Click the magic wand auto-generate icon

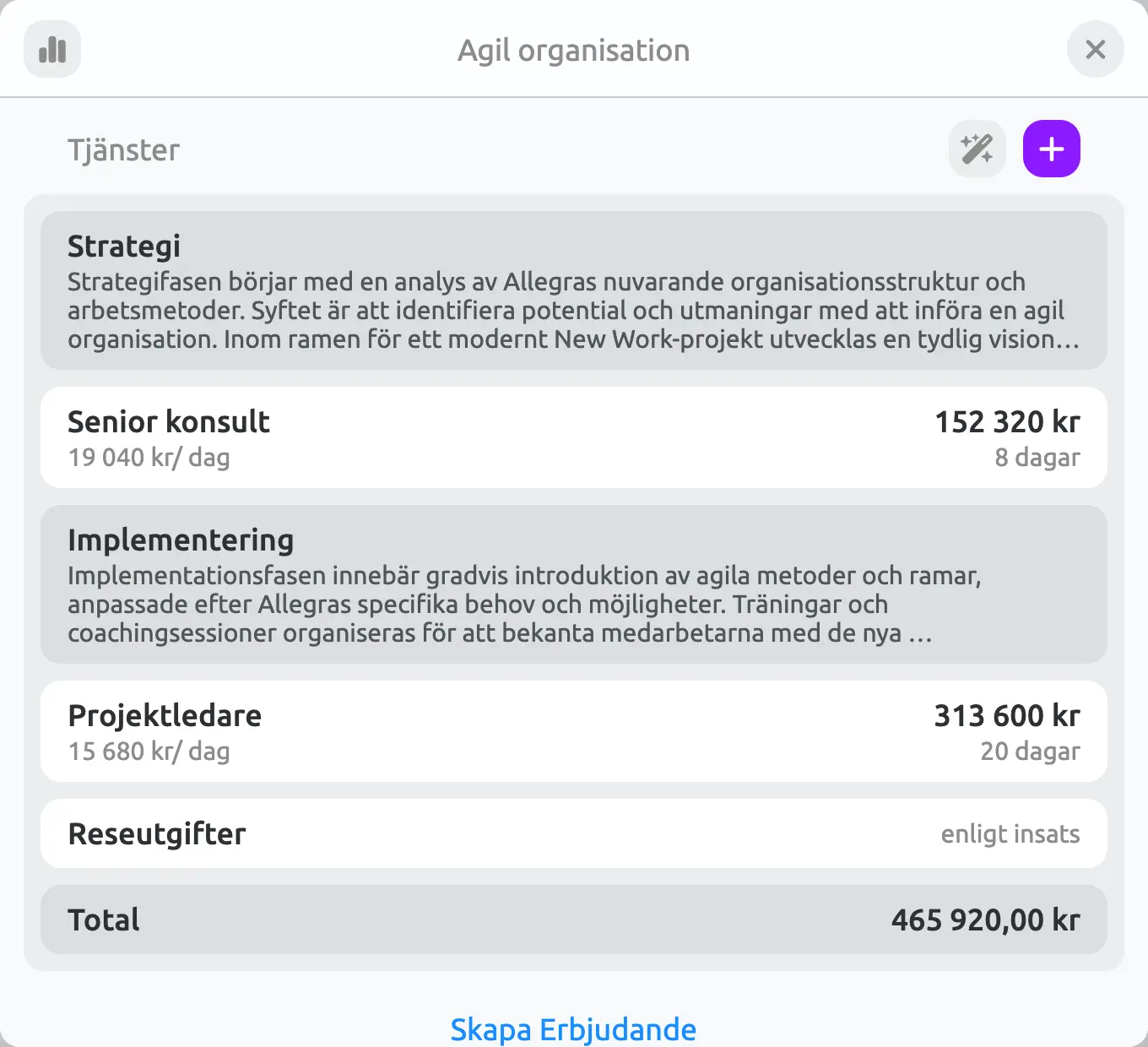click(x=977, y=149)
